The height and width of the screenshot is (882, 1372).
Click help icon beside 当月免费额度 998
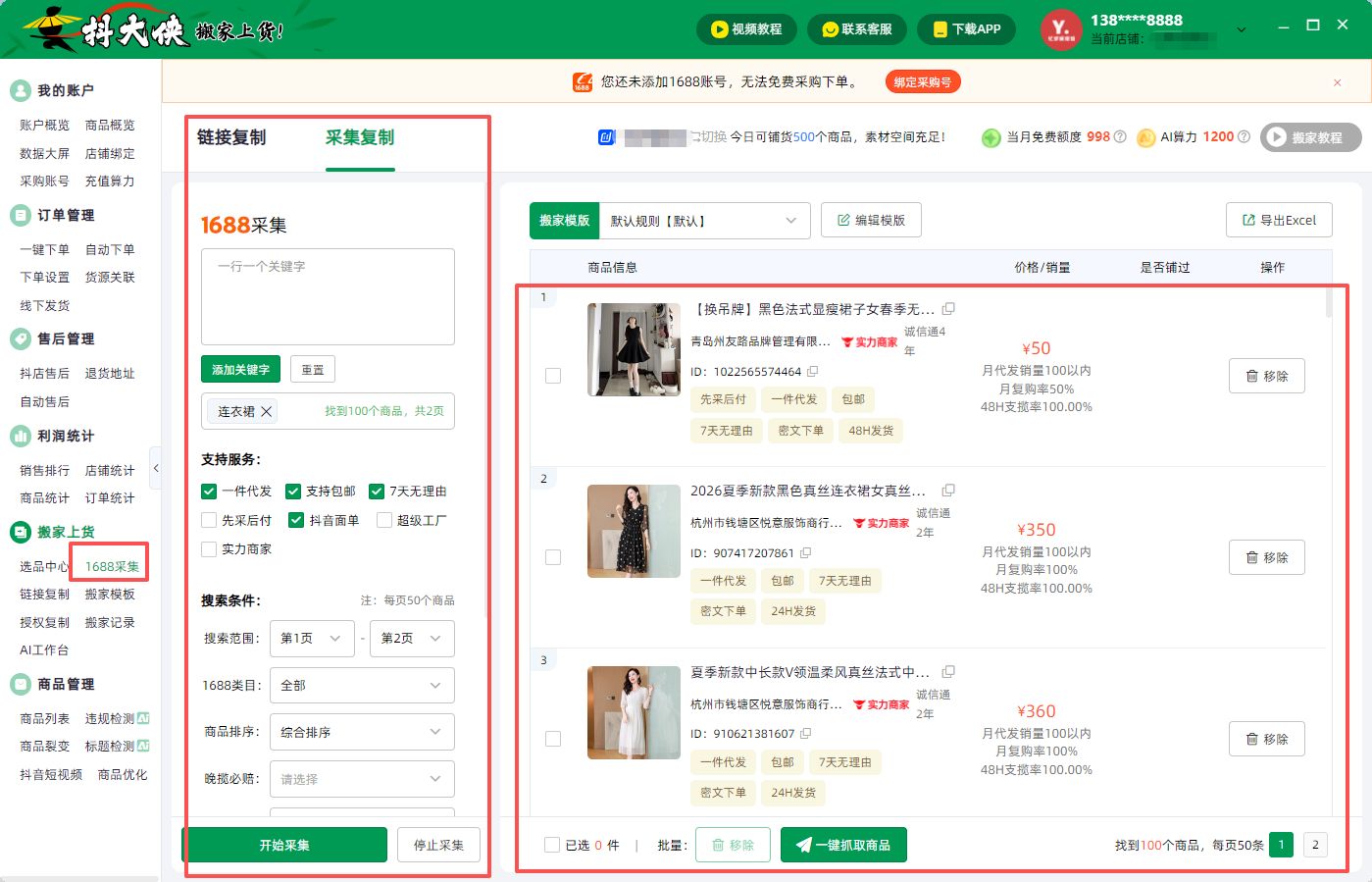(x=1120, y=137)
